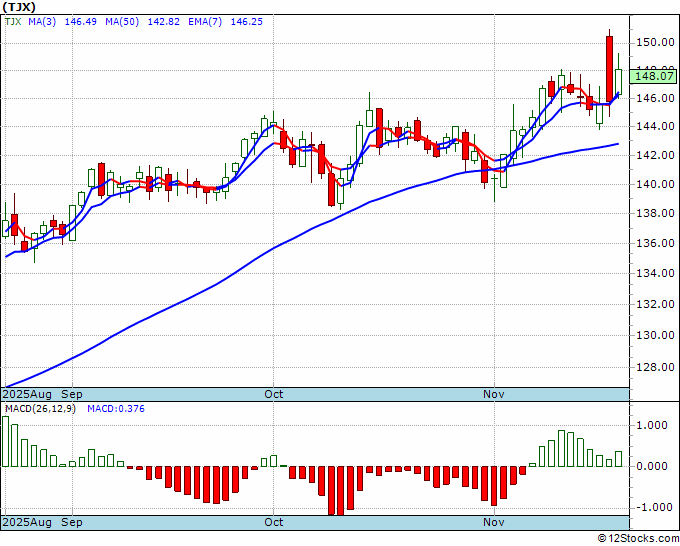Image resolution: width=680 pixels, height=546 pixels.
Task: Click the current price tag 148.07
Action: pos(654,76)
